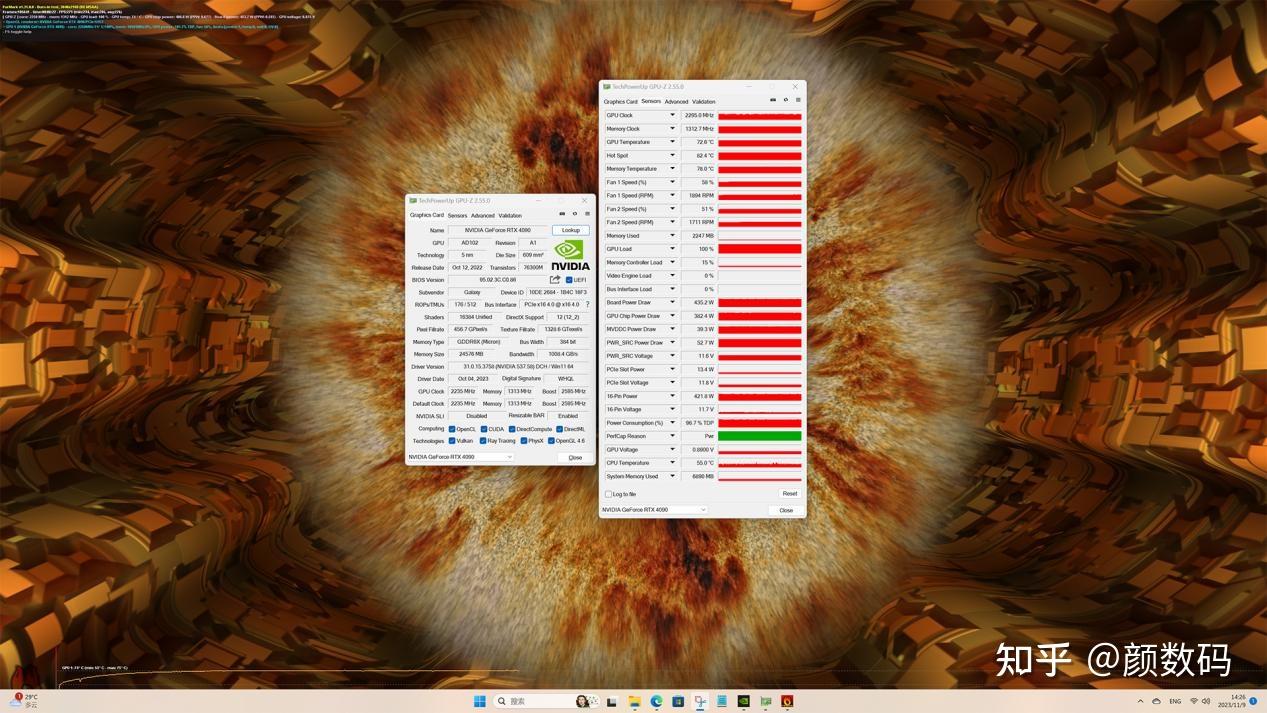
Task: Click the NVIDIA logo in GPU-Z
Action: tap(570, 255)
